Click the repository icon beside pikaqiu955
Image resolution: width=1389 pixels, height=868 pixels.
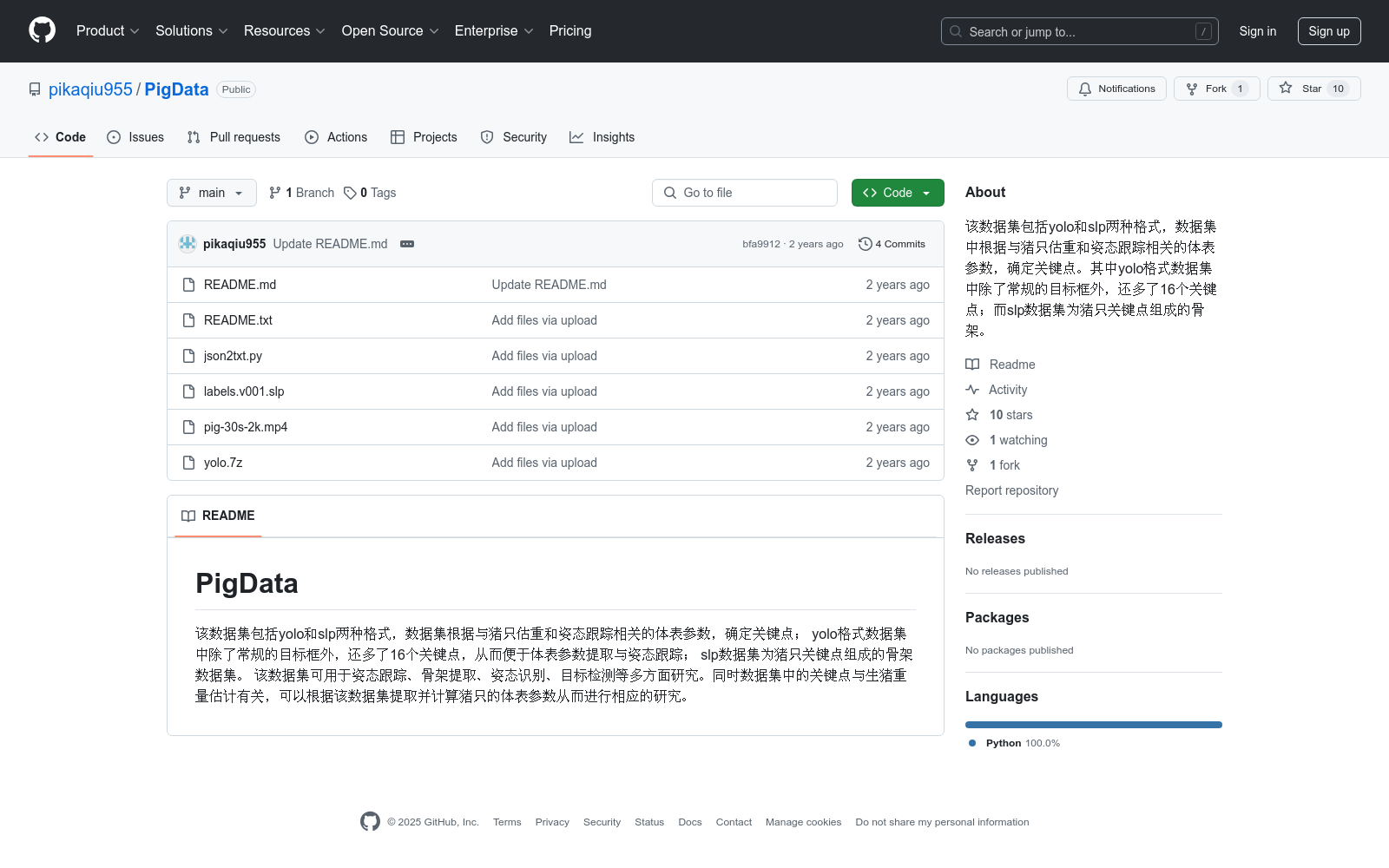35,89
